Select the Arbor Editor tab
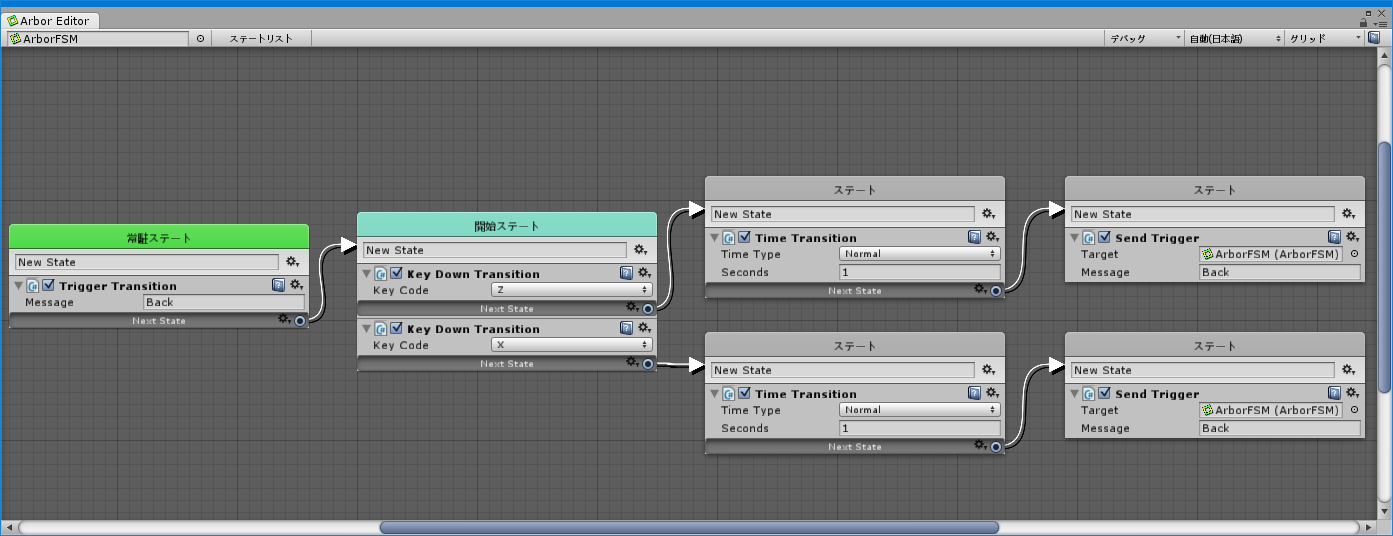The height and width of the screenshot is (536, 1393). (50, 20)
